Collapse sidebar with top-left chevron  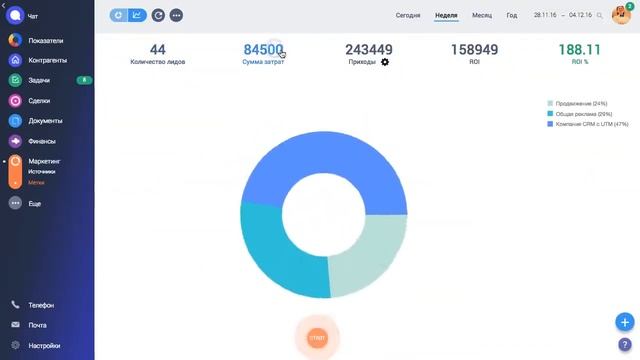pos(3,6)
